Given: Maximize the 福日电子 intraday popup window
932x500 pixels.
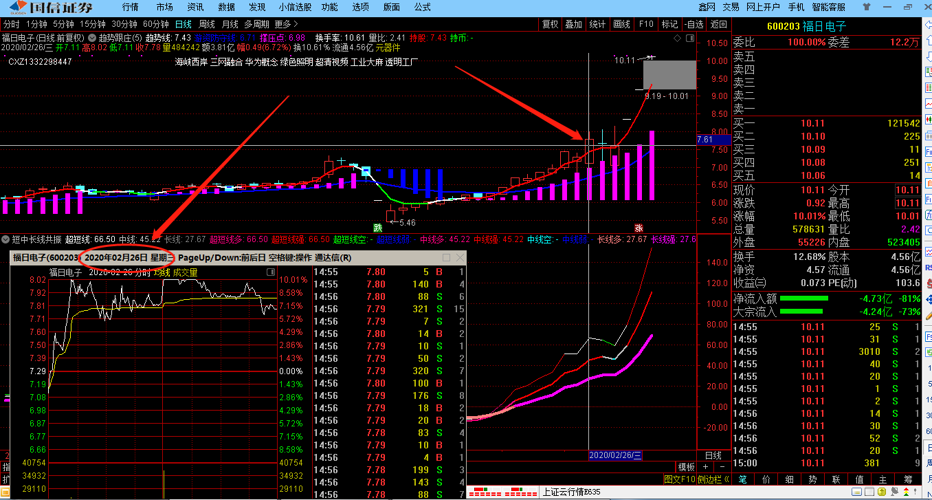Looking at the screenshot, I should click(446, 257).
